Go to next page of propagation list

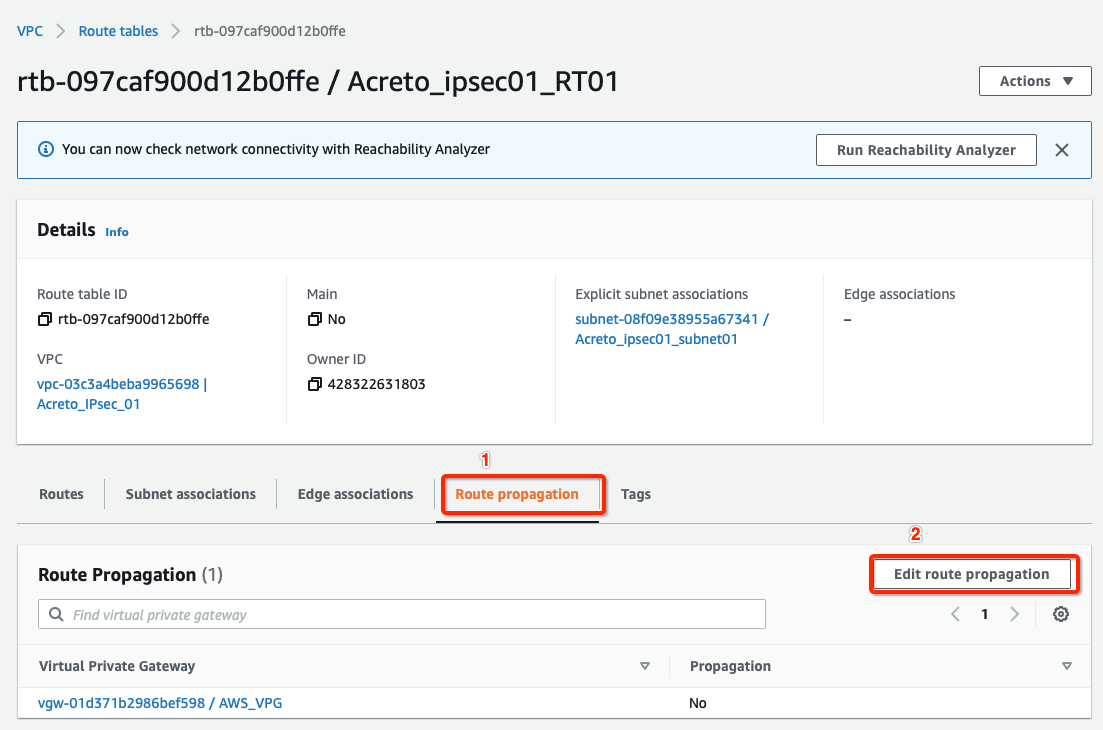click(1014, 614)
